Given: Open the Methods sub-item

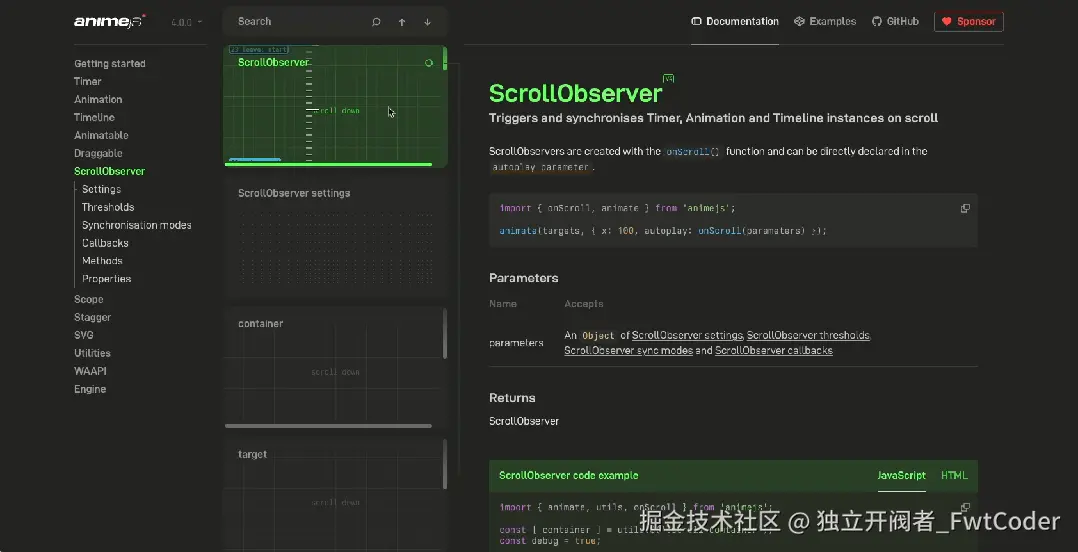Looking at the screenshot, I should click(x=102, y=261).
